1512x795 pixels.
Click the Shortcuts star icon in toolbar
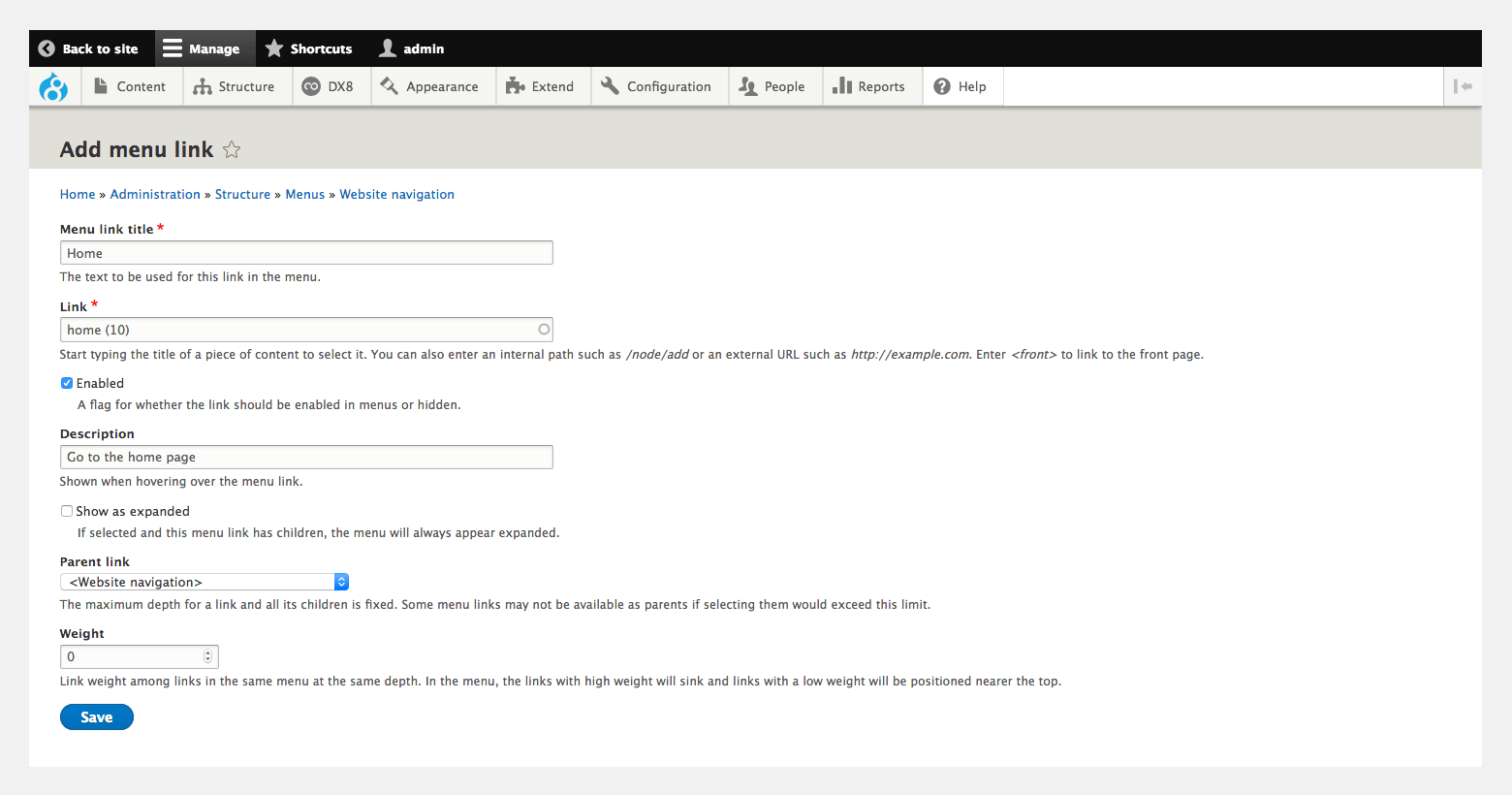(274, 48)
